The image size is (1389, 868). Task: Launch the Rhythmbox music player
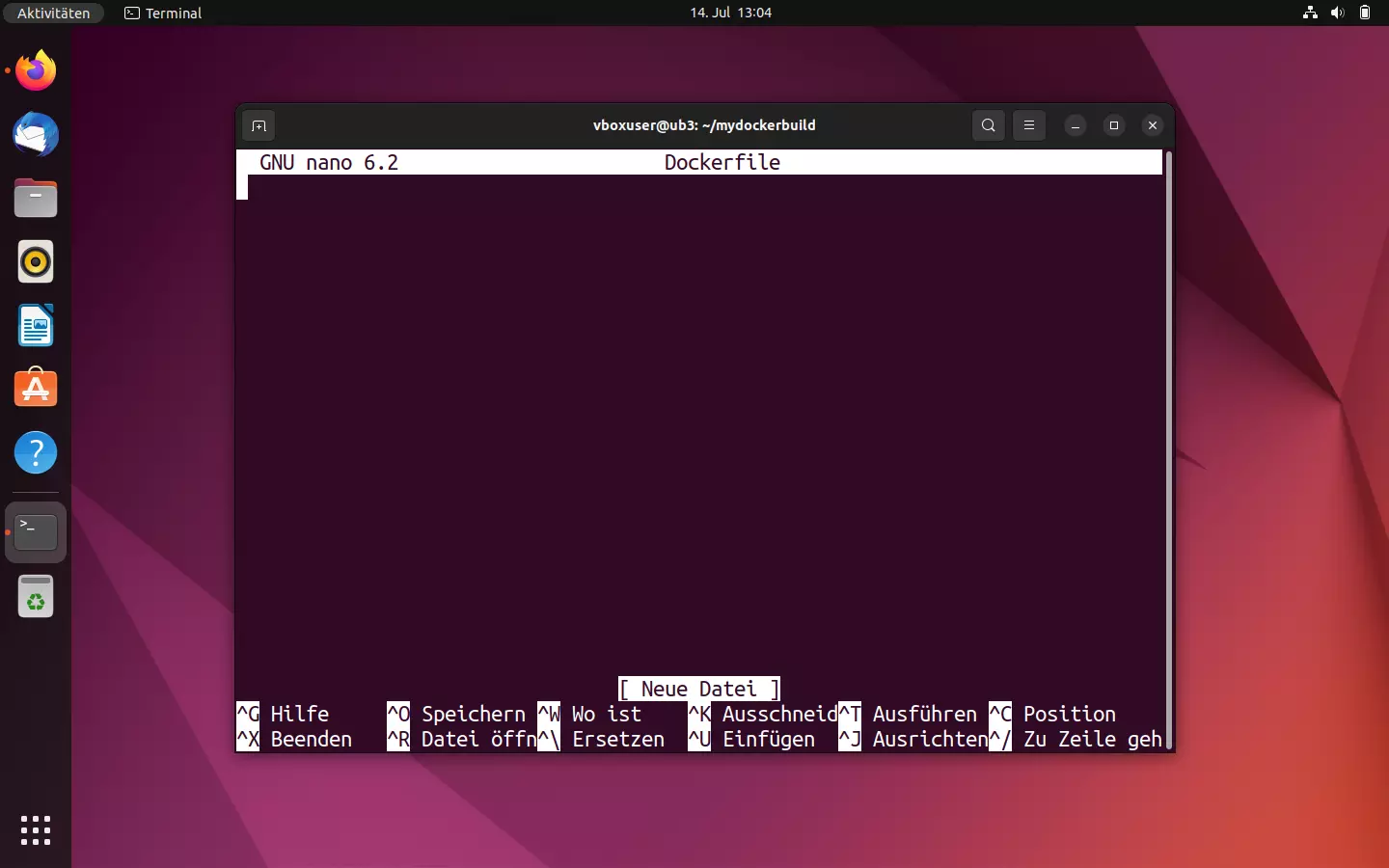click(x=35, y=261)
